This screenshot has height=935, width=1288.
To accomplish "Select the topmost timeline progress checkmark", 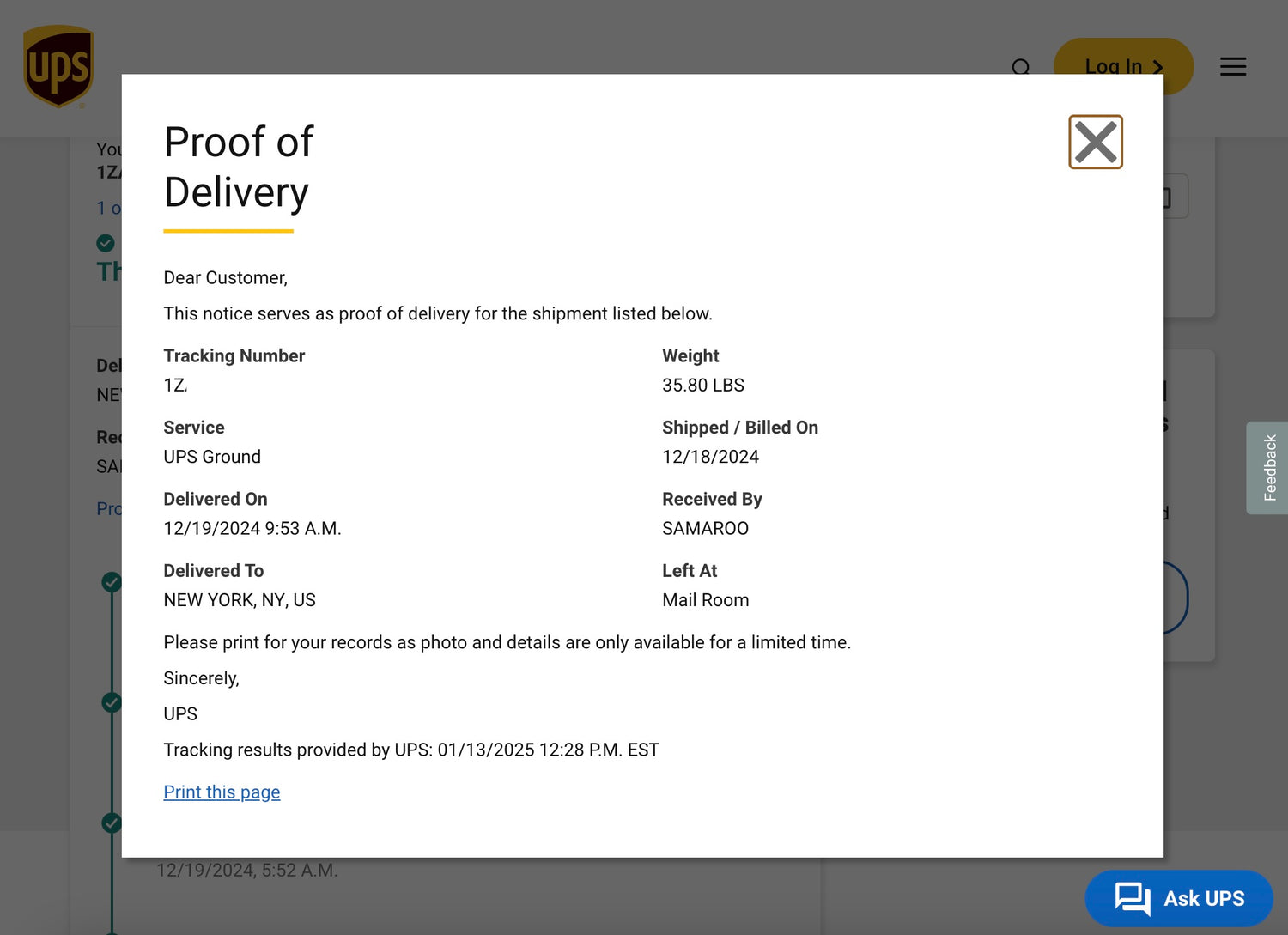I will (112, 582).
